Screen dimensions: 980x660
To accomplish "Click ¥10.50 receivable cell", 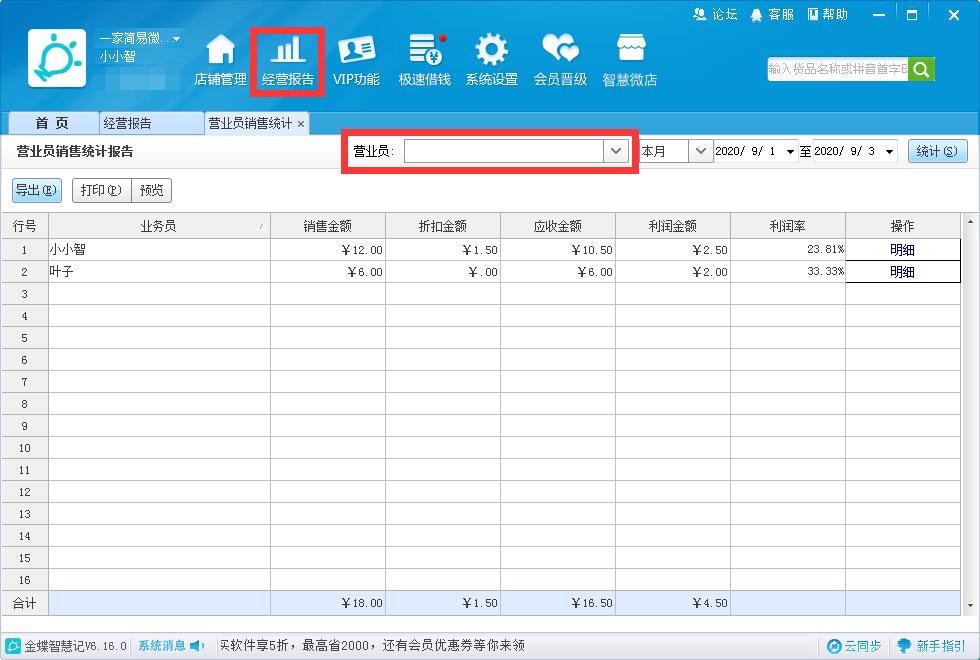I will [558, 250].
